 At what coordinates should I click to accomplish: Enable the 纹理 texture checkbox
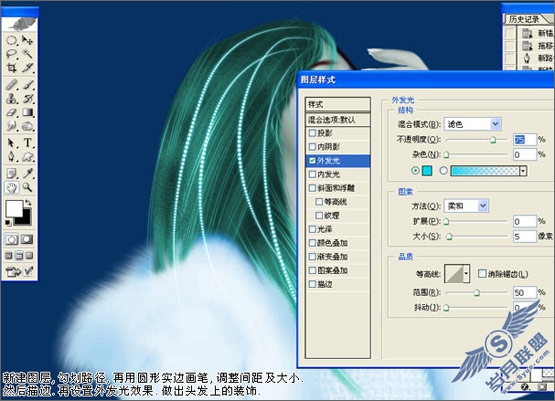coord(319,215)
